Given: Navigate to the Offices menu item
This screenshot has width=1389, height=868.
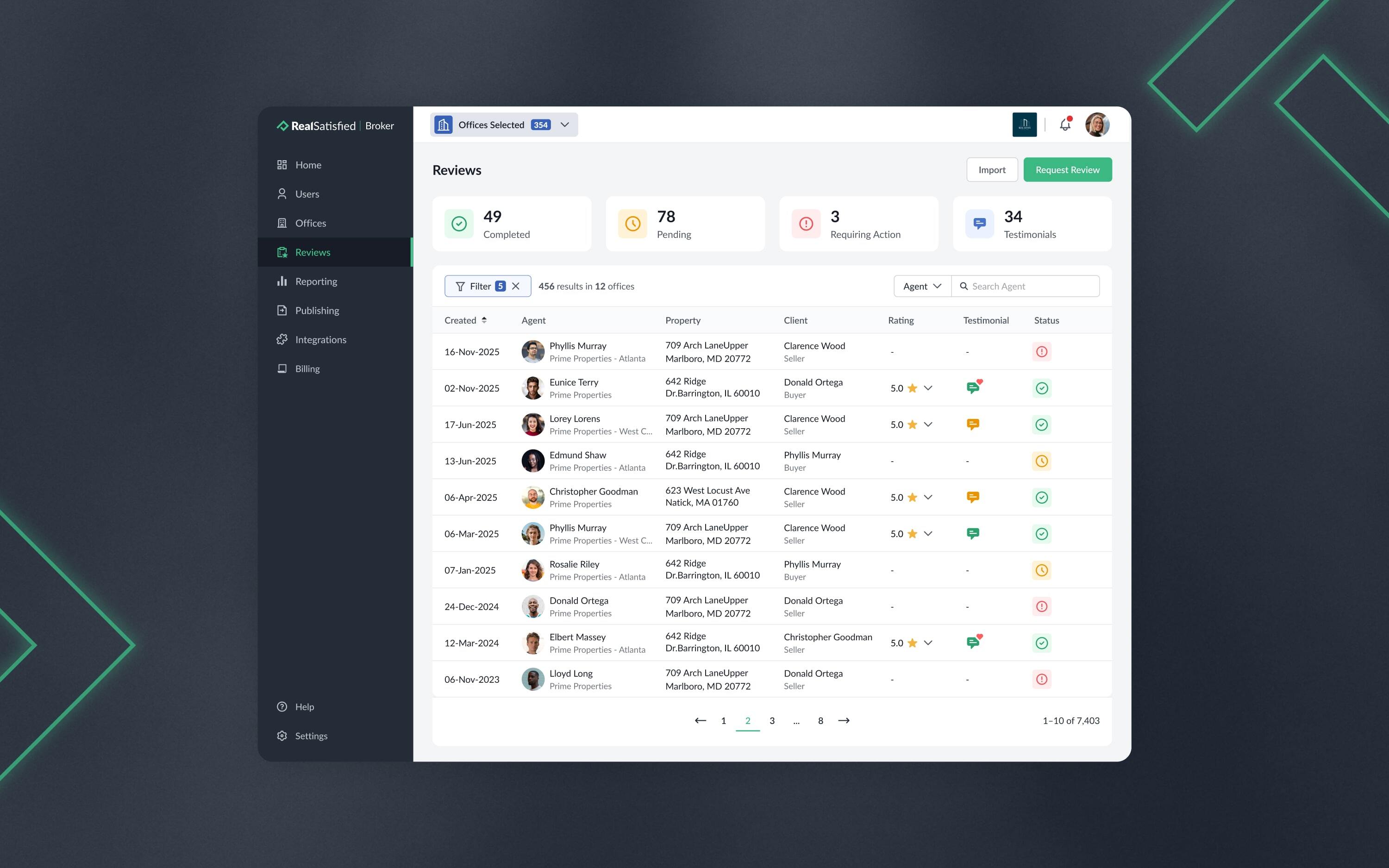Looking at the screenshot, I should pyautogui.click(x=311, y=223).
